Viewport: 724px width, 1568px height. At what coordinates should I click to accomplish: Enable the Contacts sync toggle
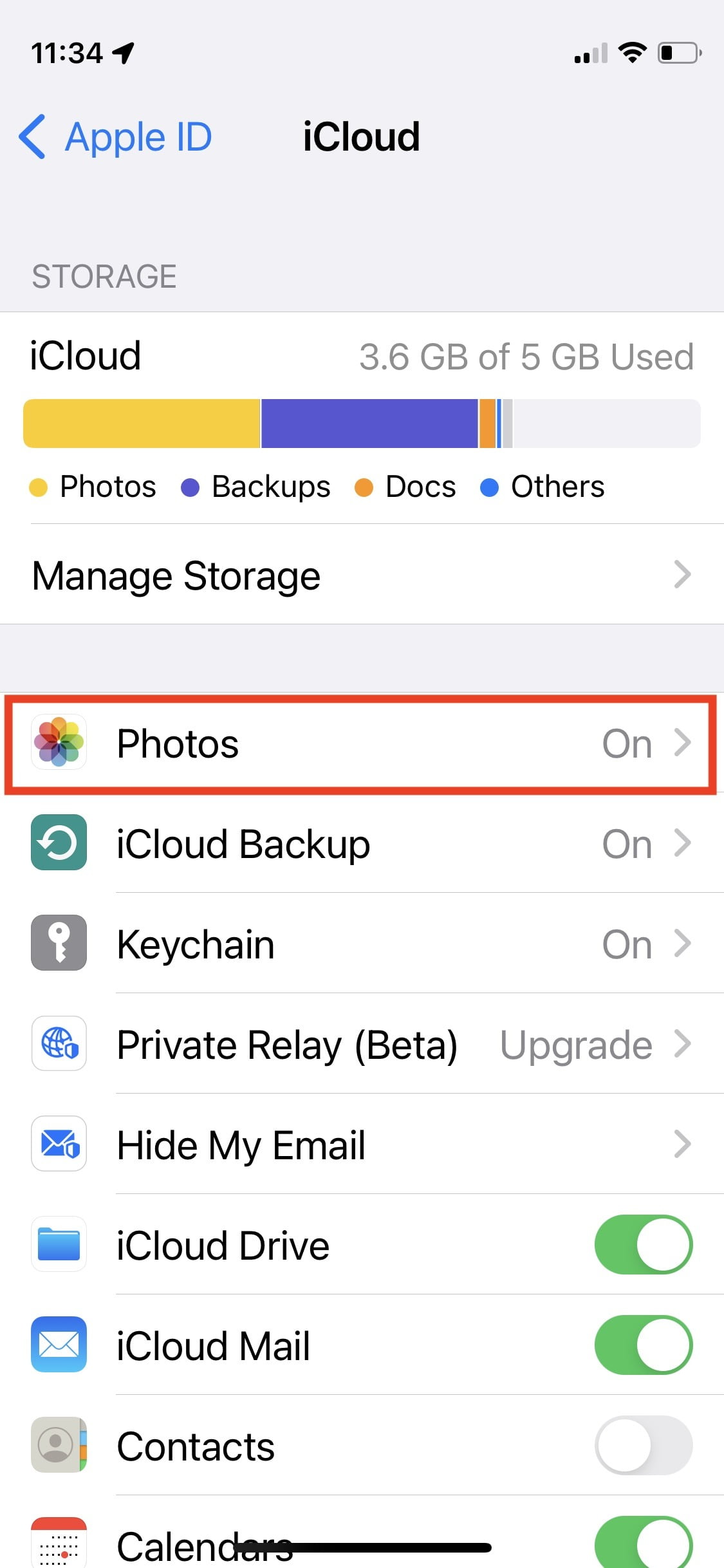click(643, 1445)
